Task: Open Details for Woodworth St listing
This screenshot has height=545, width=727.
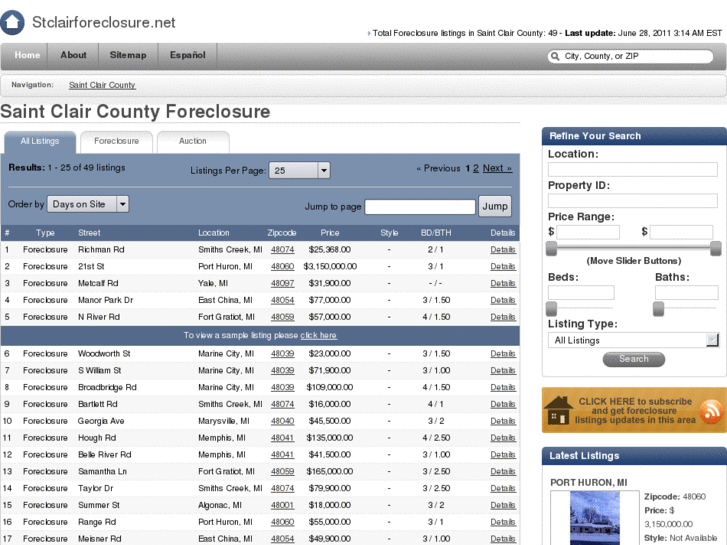Action: click(x=503, y=353)
